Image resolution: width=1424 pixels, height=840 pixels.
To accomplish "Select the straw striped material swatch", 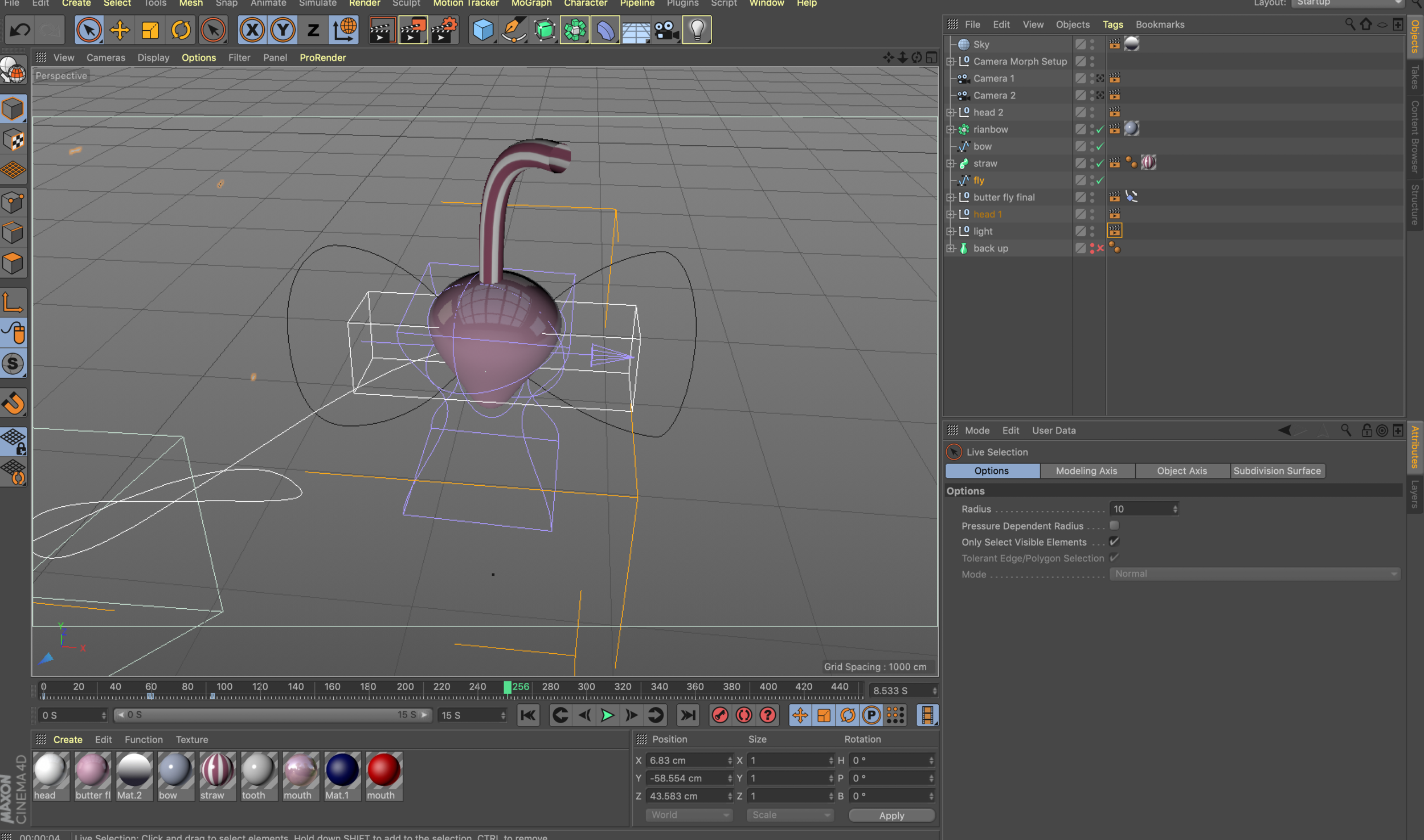I will tap(217, 776).
